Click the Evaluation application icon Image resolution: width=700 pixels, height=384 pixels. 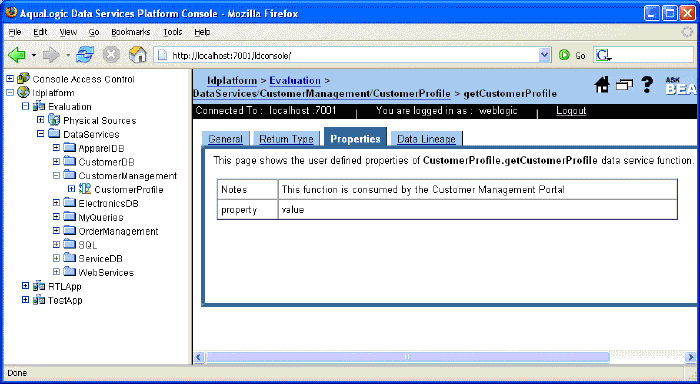[39, 106]
